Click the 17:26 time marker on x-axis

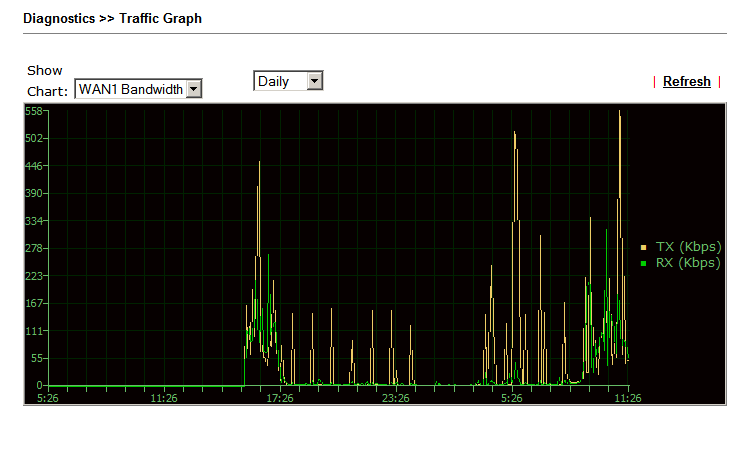click(x=279, y=398)
